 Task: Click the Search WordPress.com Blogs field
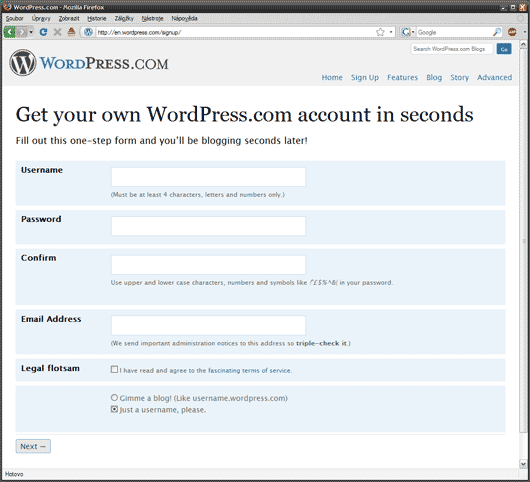click(x=452, y=49)
